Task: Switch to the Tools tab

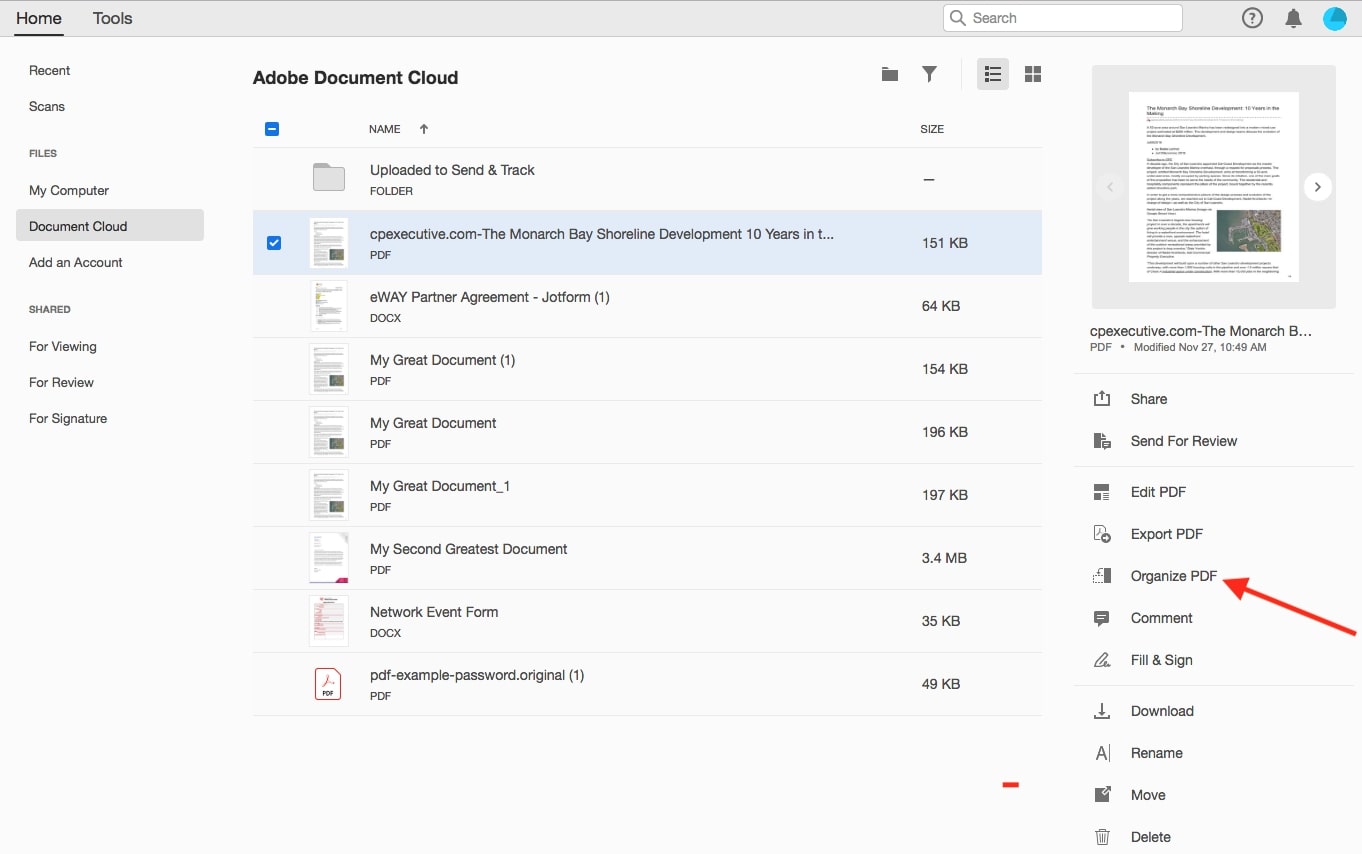Action: coord(112,18)
